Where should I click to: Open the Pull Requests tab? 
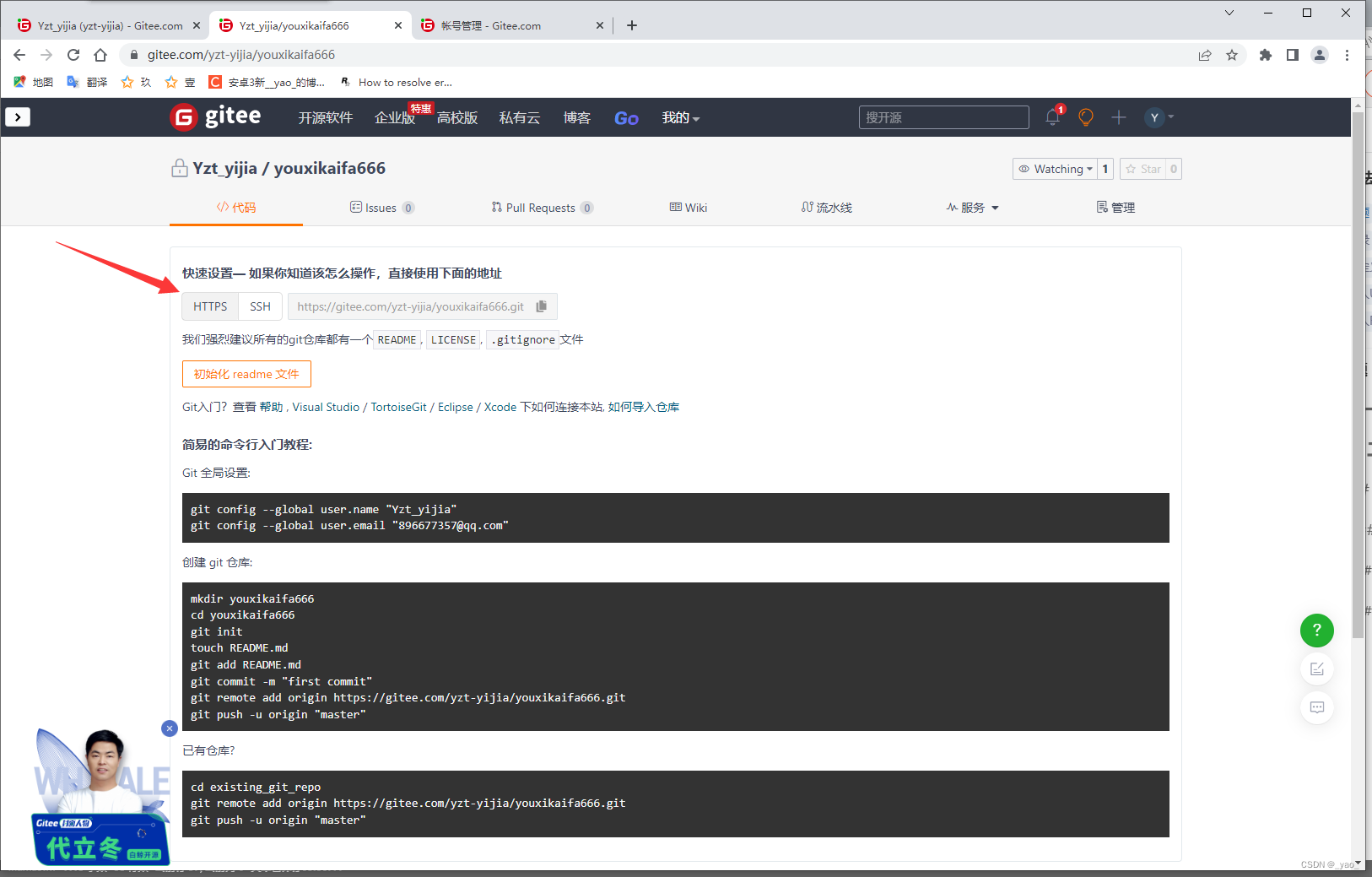click(x=543, y=208)
